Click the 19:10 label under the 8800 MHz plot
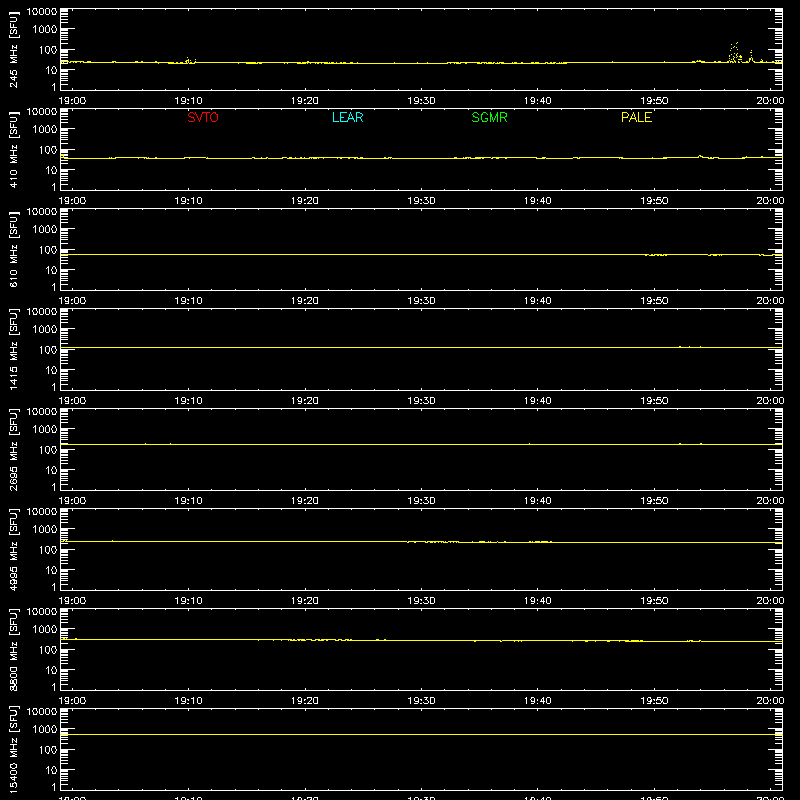This screenshot has width=800, height=800. click(189, 701)
